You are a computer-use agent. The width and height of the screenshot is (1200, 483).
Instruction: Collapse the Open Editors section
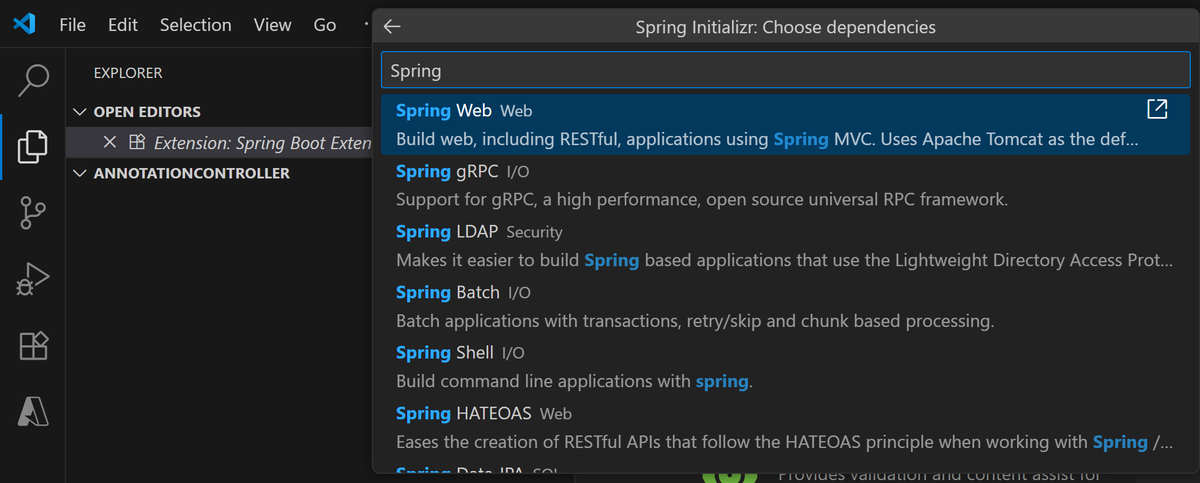[x=80, y=112]
